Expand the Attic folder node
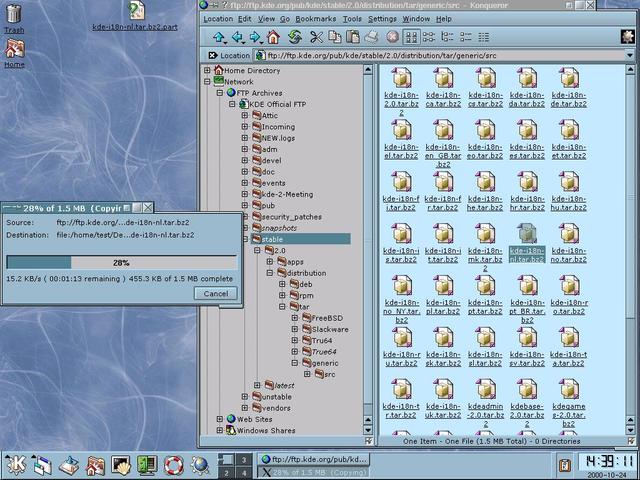 245,116
